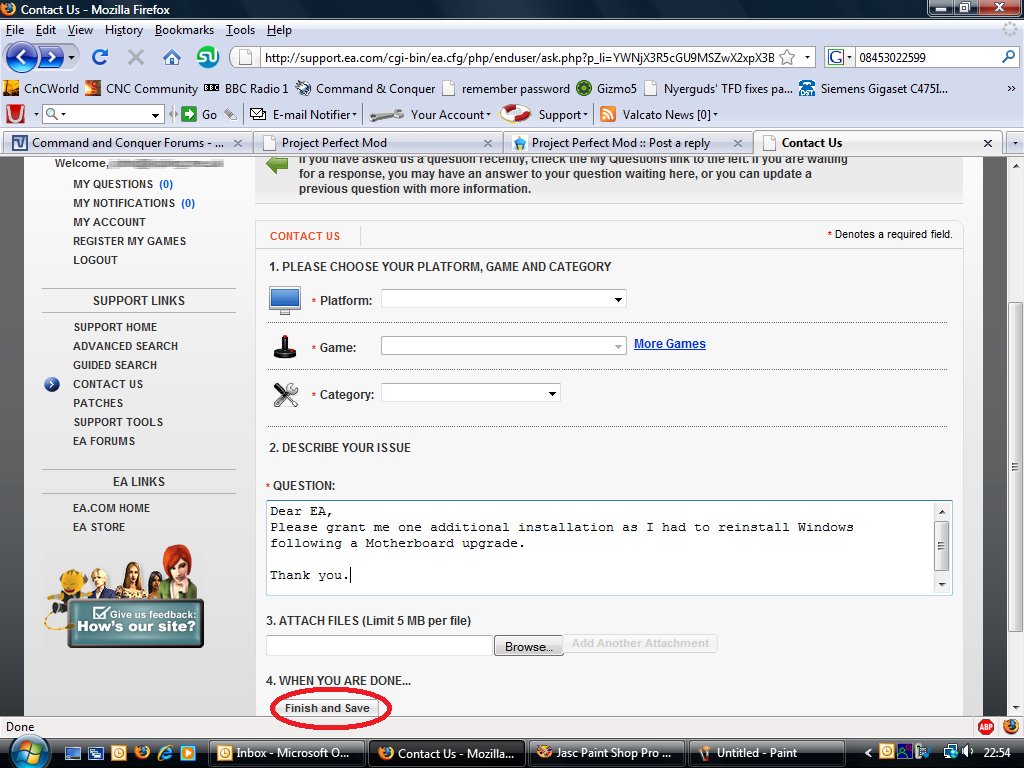Switch to the Post a reply tab
1024x768 pixels.
628,142
